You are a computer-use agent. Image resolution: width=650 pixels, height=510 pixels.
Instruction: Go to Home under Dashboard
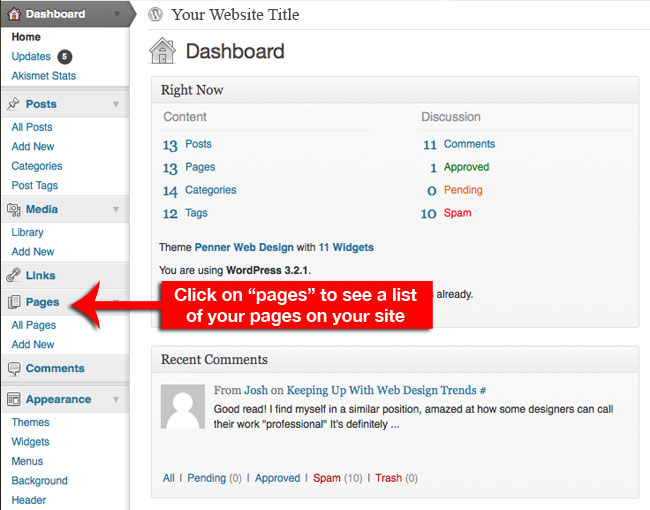(x=26, y=37)
